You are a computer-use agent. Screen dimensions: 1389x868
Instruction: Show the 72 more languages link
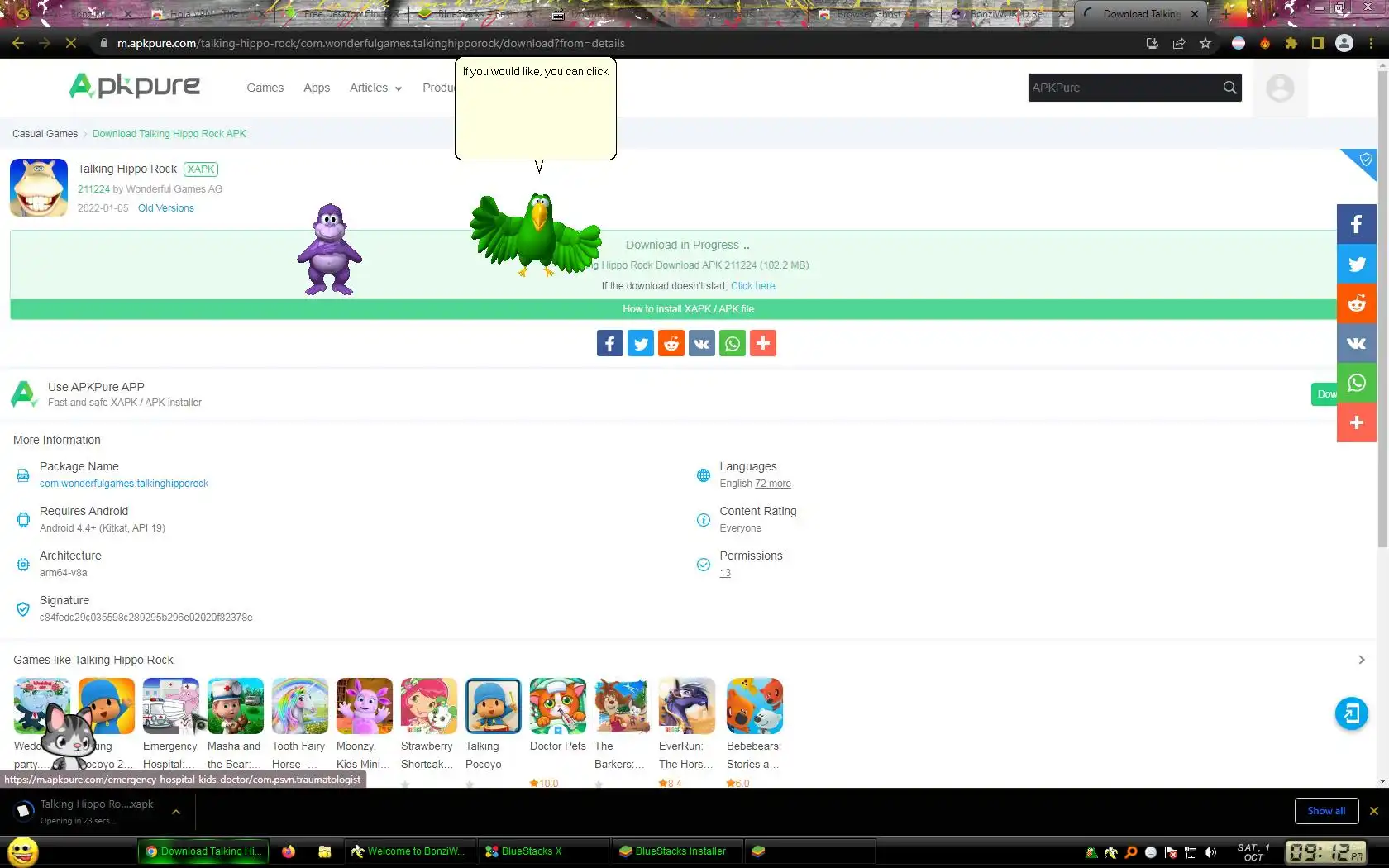click(773, 484)
